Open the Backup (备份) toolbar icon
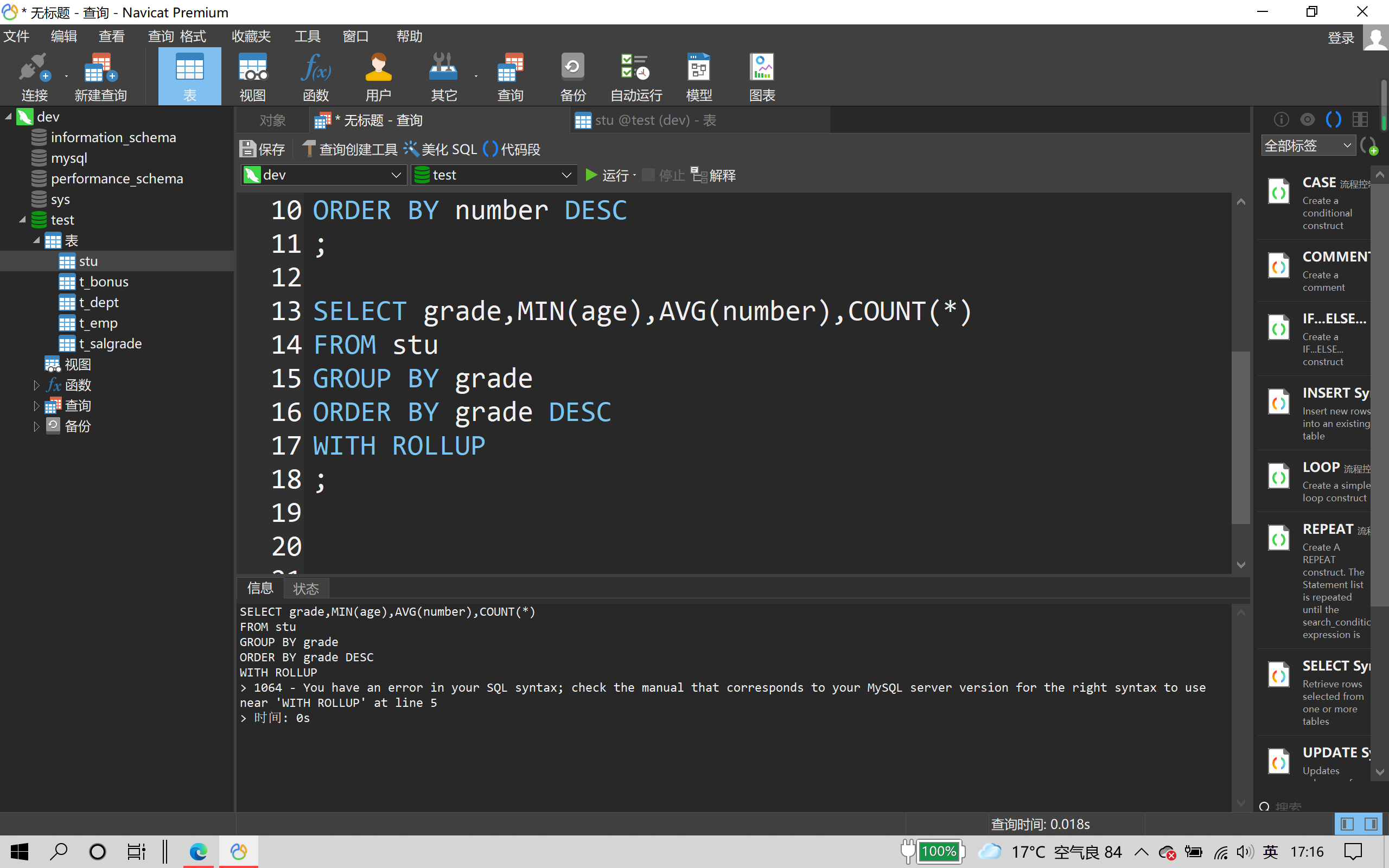 pyautogui.click(x=573, y=78)
